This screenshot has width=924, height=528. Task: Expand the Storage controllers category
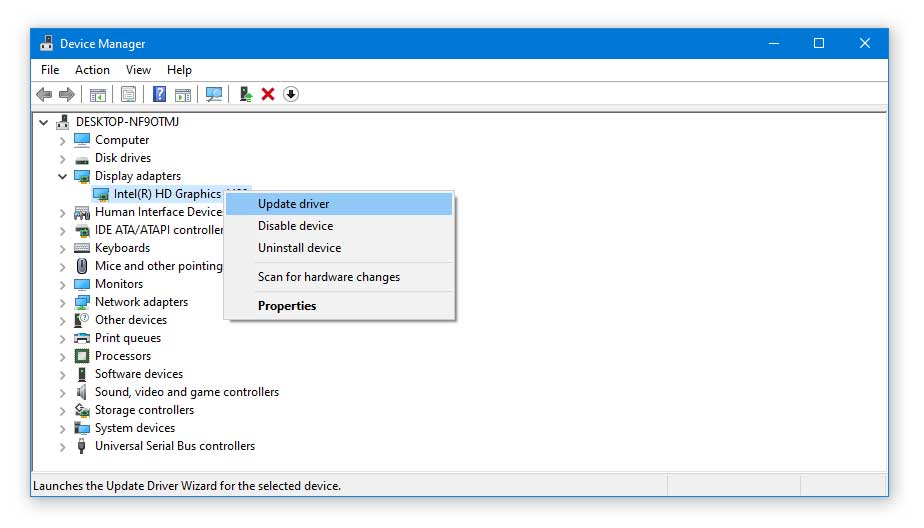pos(62,411)
